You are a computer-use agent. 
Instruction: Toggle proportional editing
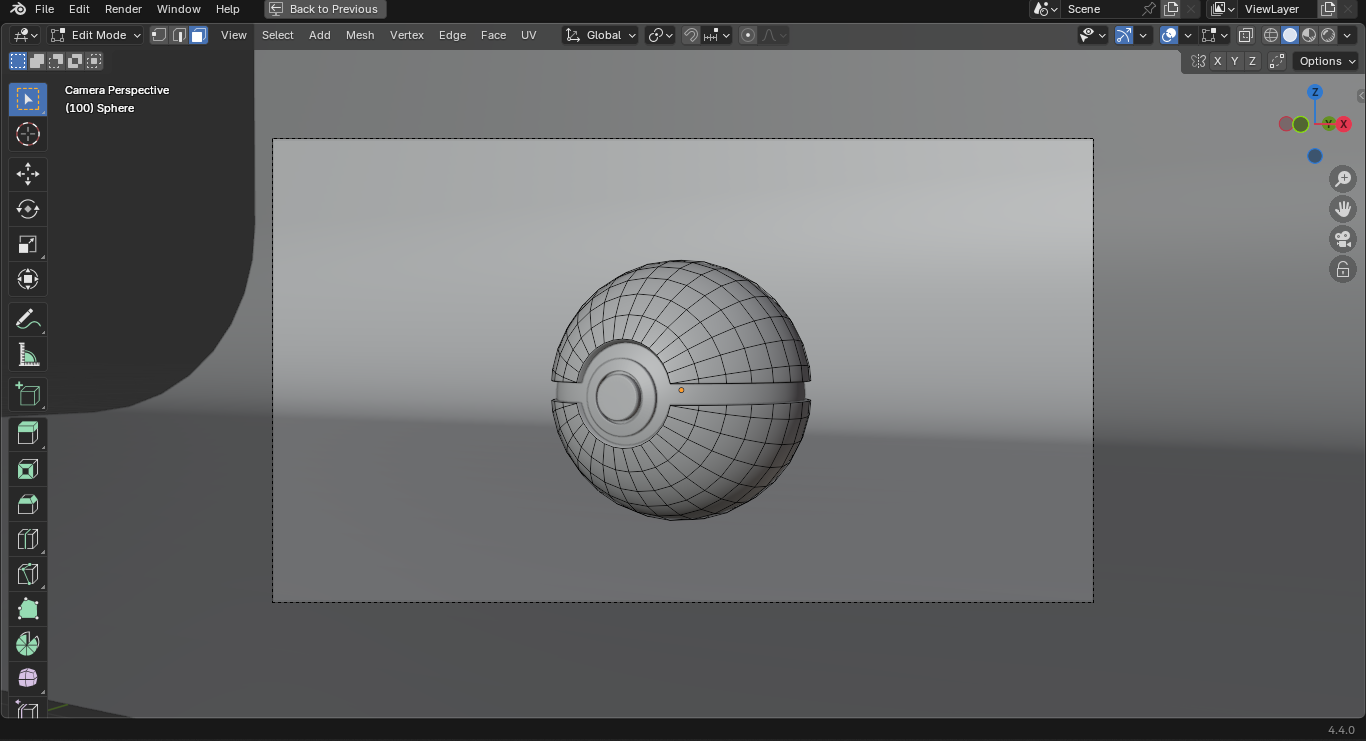(748, 35)
